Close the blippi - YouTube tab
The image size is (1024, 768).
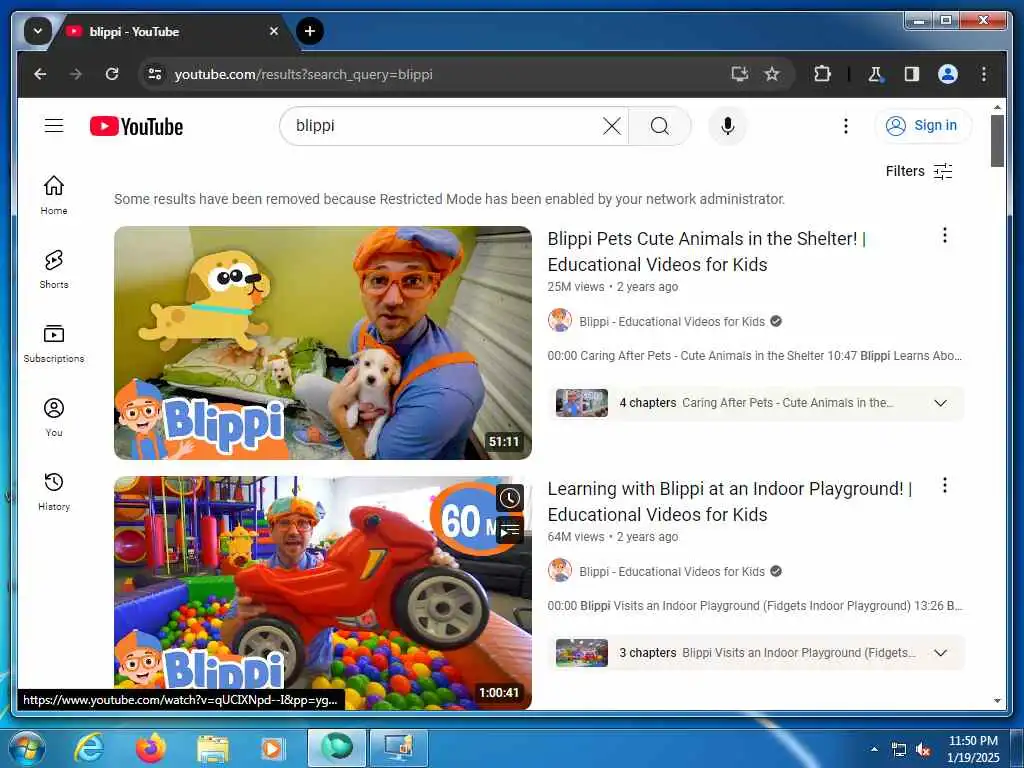coord(274,31)
